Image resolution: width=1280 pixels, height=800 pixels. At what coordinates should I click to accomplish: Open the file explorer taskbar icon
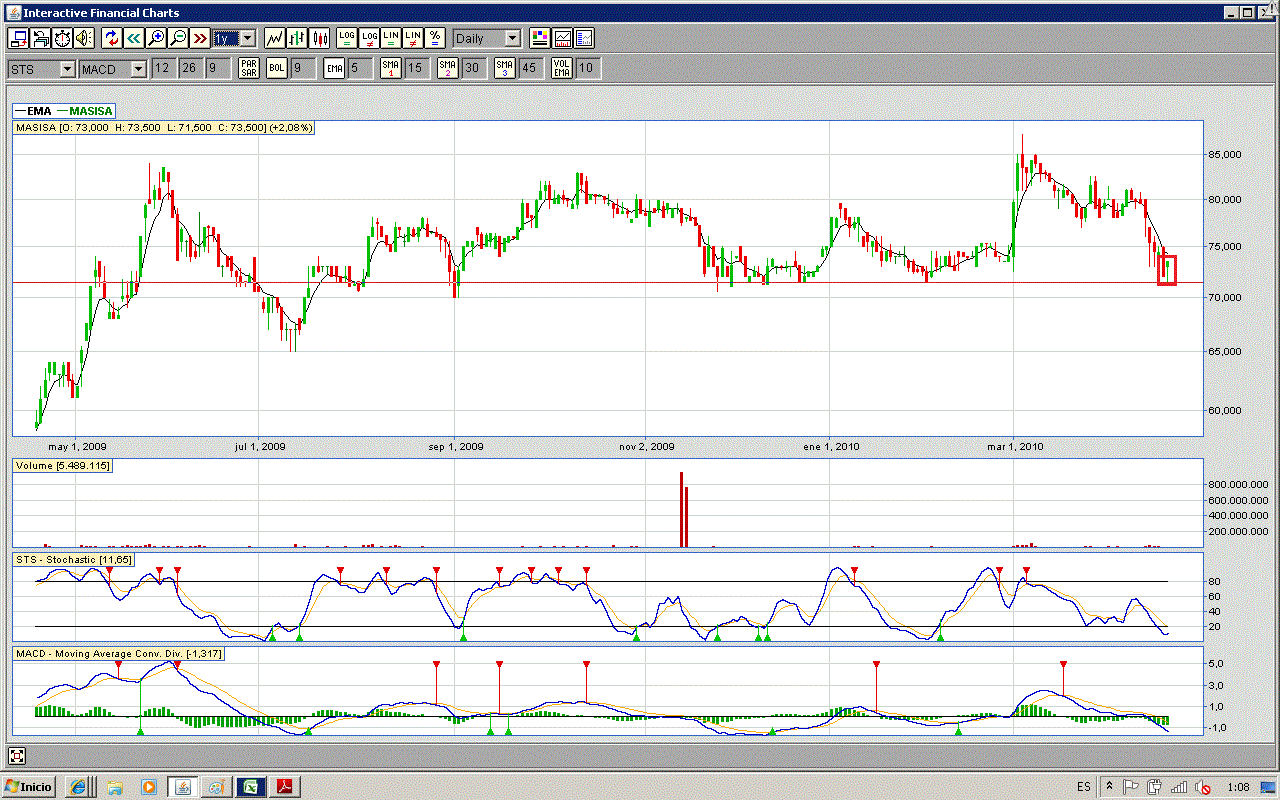click(114, 786)
